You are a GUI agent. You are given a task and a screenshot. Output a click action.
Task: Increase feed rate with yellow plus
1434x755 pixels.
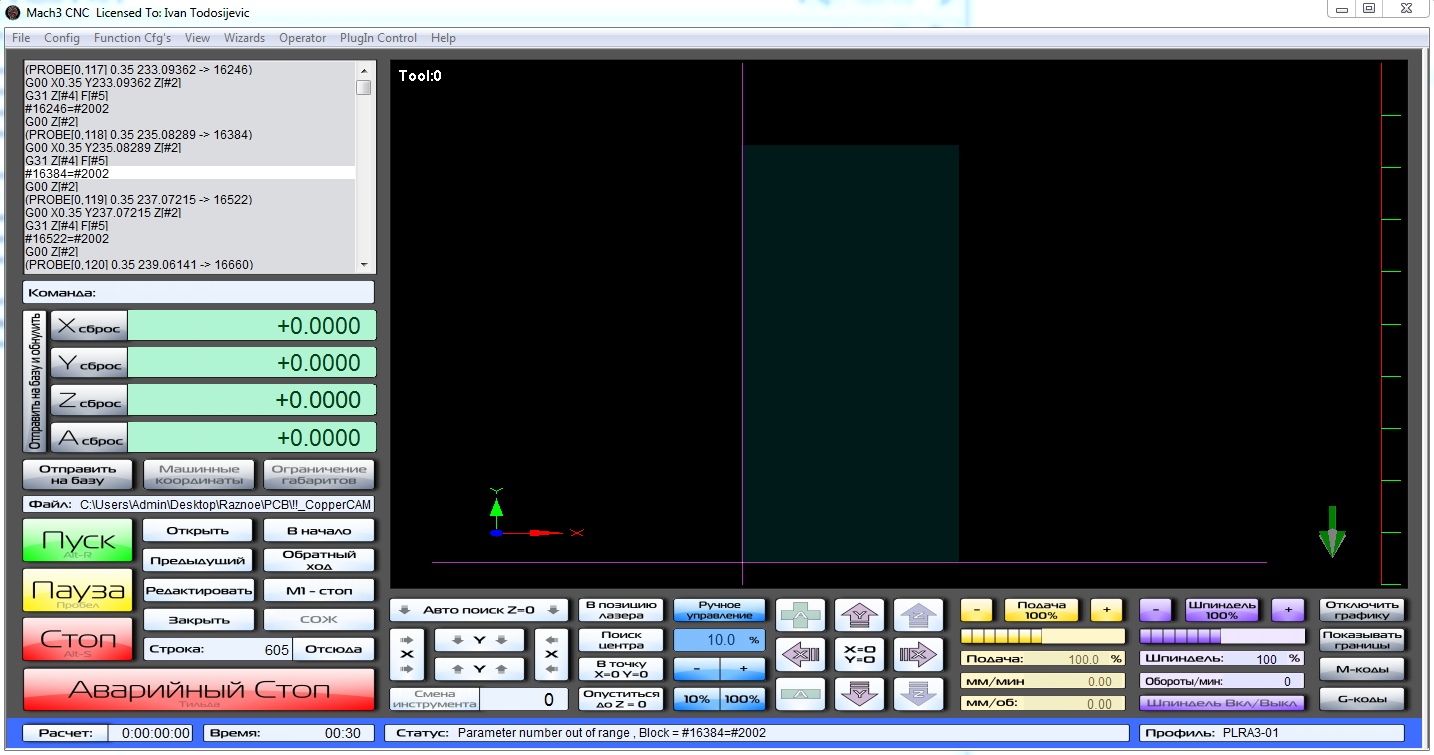pyautogui.click(x=1106, y=610)
